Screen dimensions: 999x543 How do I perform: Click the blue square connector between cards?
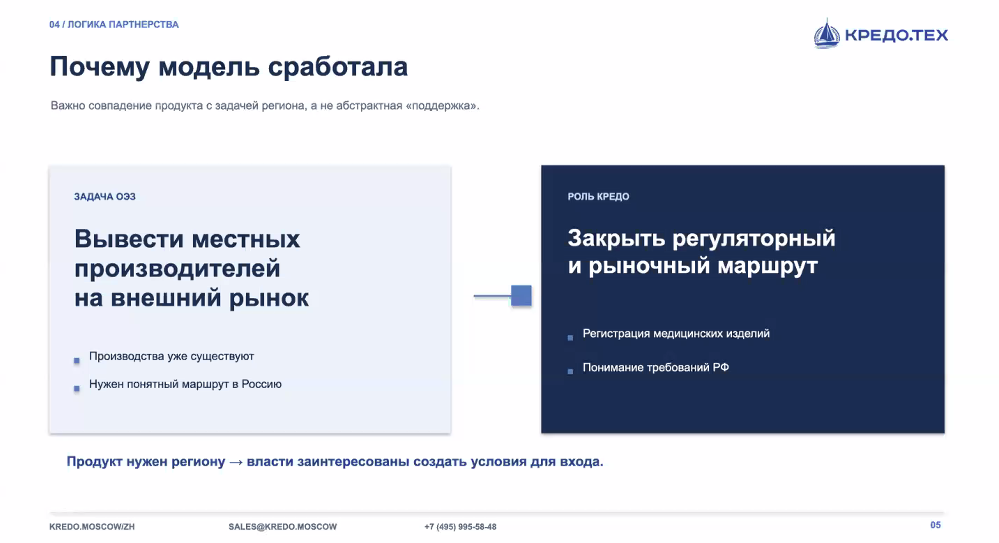click(521, 296)
